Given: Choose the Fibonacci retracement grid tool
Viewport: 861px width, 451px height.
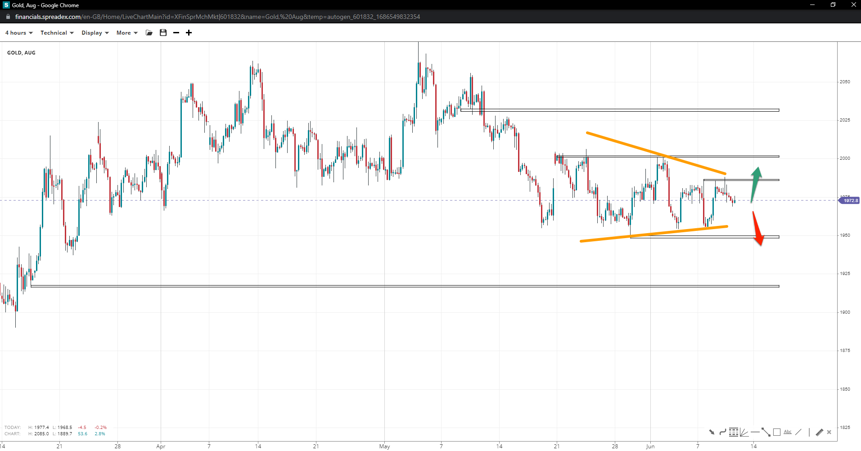Looking at the screenshot, I should point(733,432).
